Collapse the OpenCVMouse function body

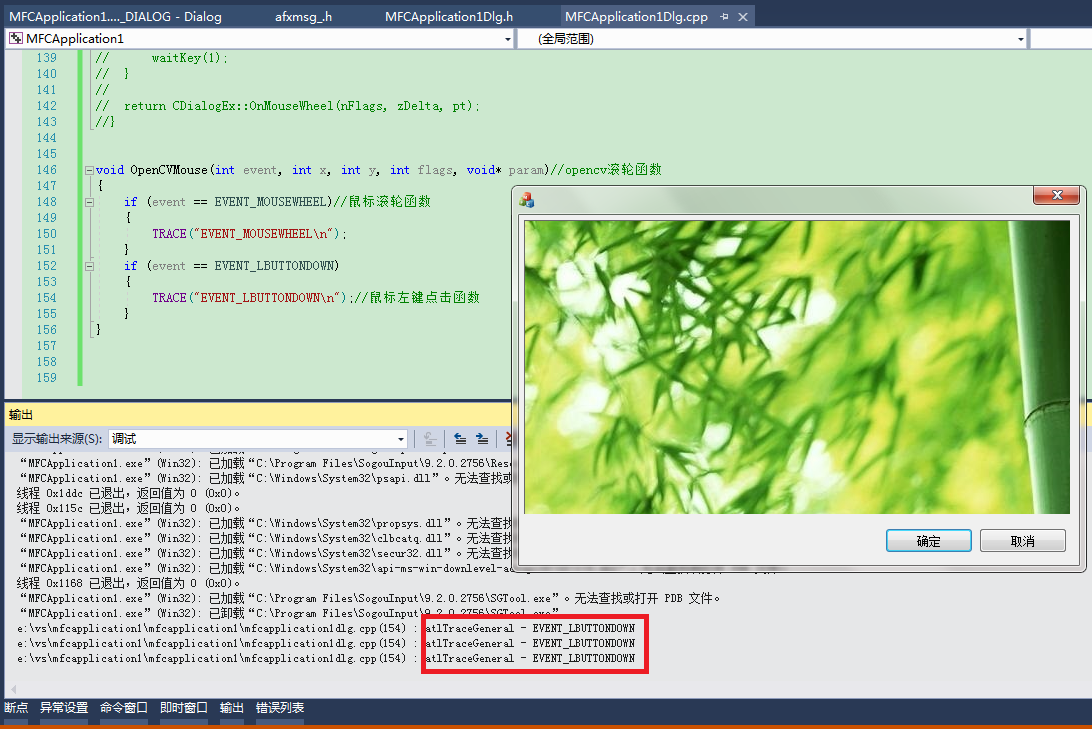90,170
